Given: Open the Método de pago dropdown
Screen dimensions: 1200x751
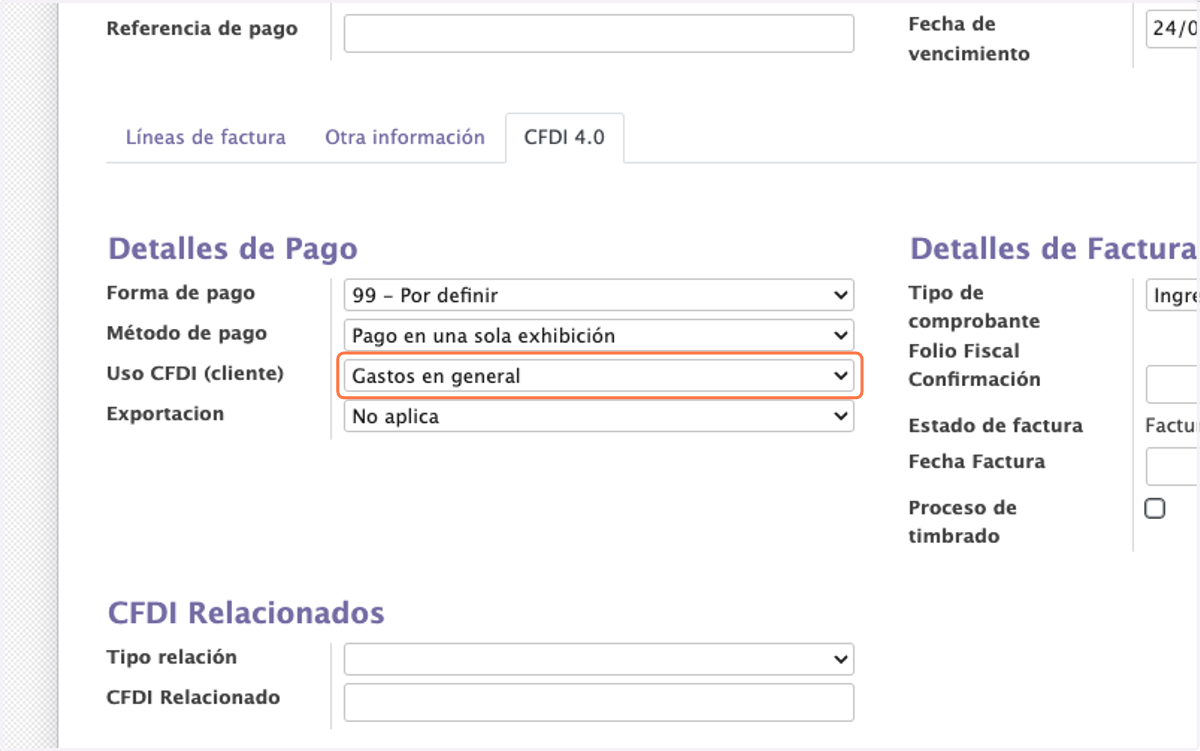Looking at the screenshot, I should [599, 335].
